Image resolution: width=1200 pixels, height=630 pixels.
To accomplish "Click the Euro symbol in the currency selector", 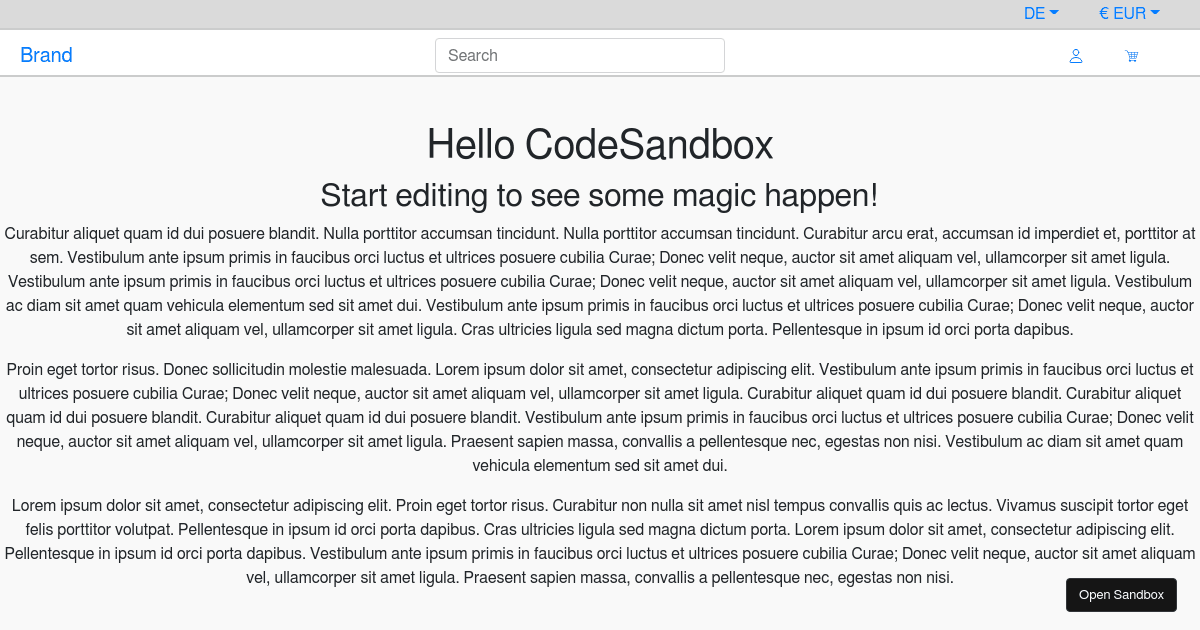I will coord(1103,13).
